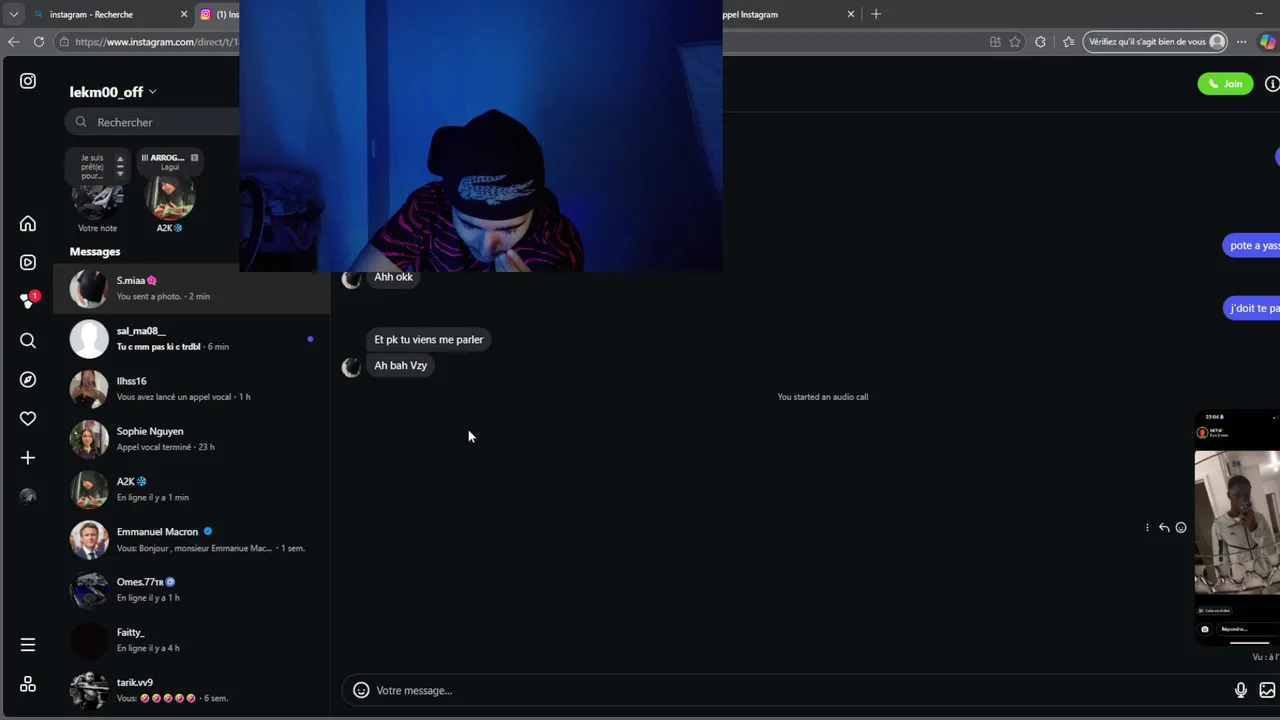Open sal_ma08__ unread conversation

pyautogui.click(x=192, y=338)
